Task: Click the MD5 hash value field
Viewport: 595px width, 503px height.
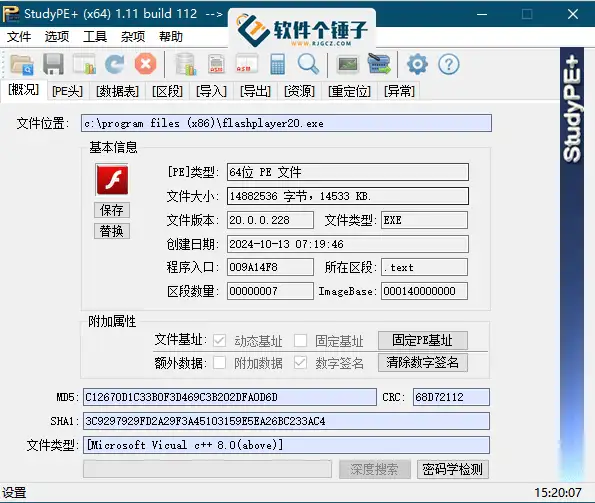Action: 230,397
